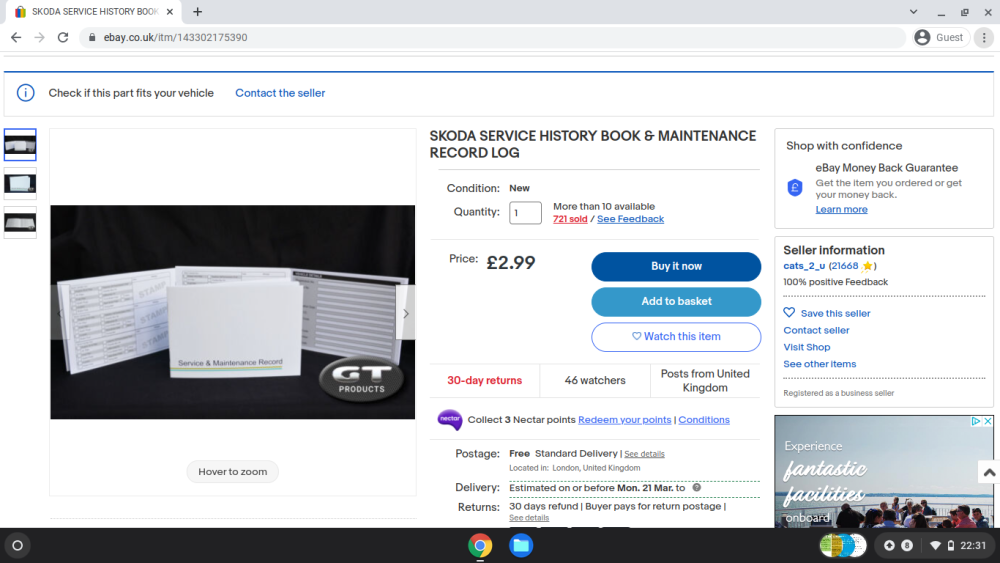The image size is (1000, 563).
Task: Open See other items link
Action: [820, 364]
